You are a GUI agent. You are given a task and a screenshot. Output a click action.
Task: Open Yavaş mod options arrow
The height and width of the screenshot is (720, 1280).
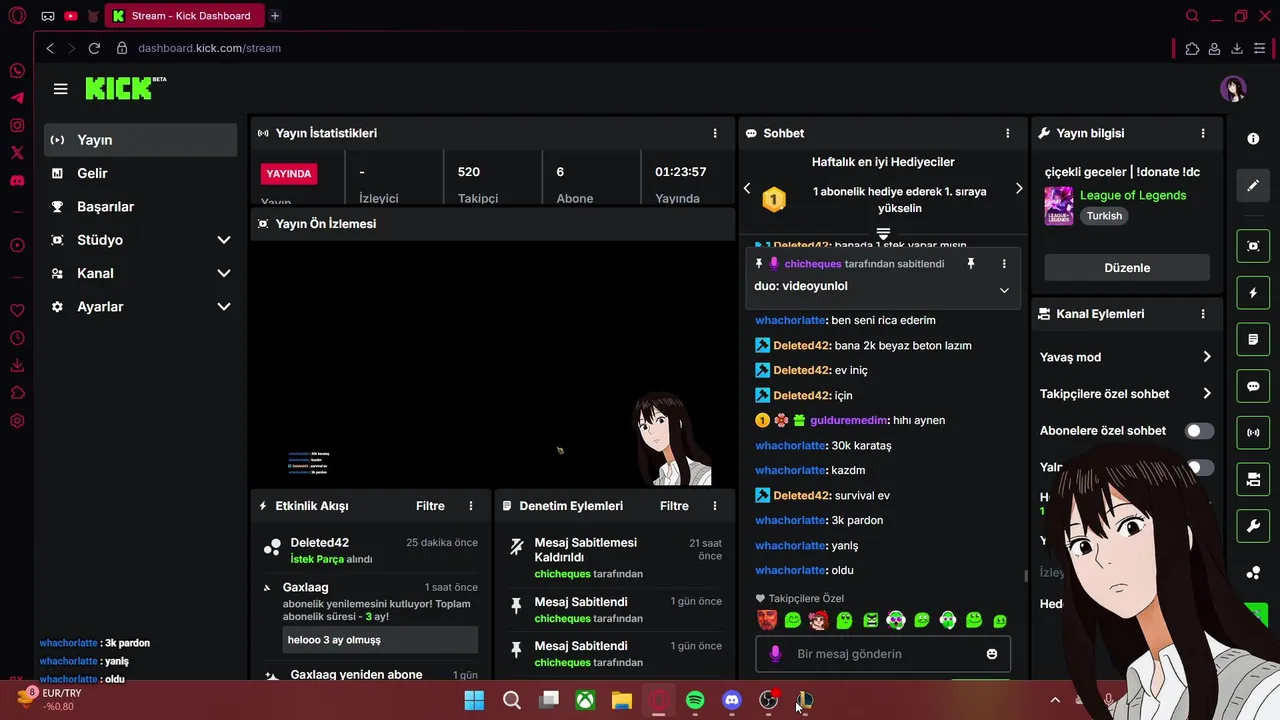tap(1207, 357)
